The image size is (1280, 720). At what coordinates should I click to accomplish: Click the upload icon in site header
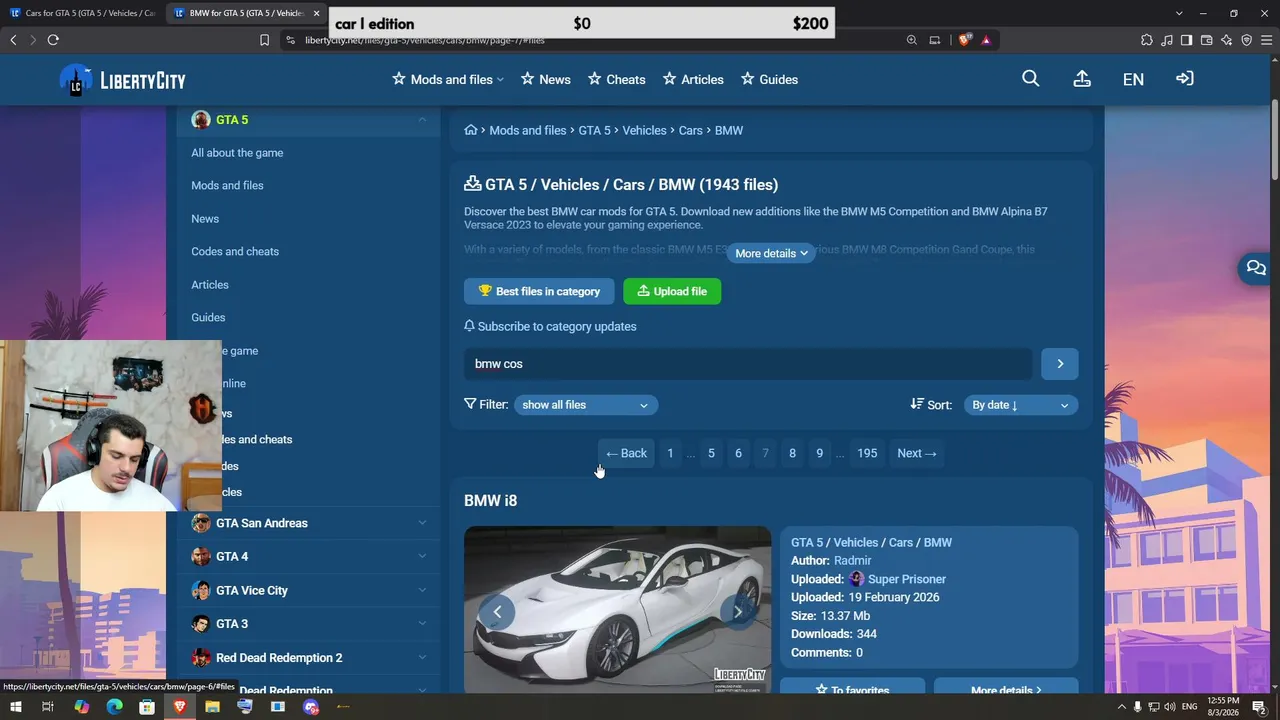pos(1082,79)
